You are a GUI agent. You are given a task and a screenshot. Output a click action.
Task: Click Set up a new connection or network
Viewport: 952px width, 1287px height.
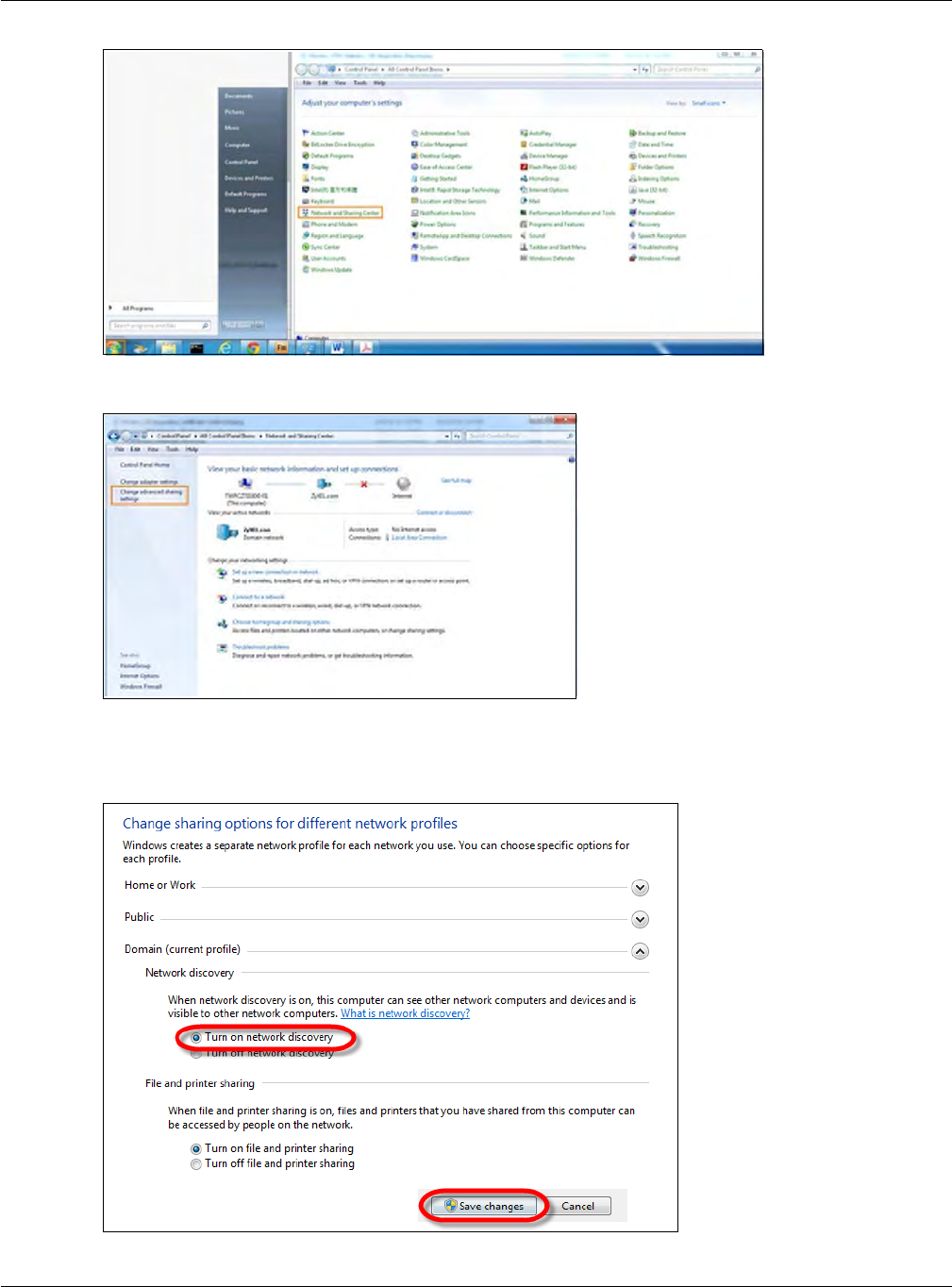pos(276,572)
